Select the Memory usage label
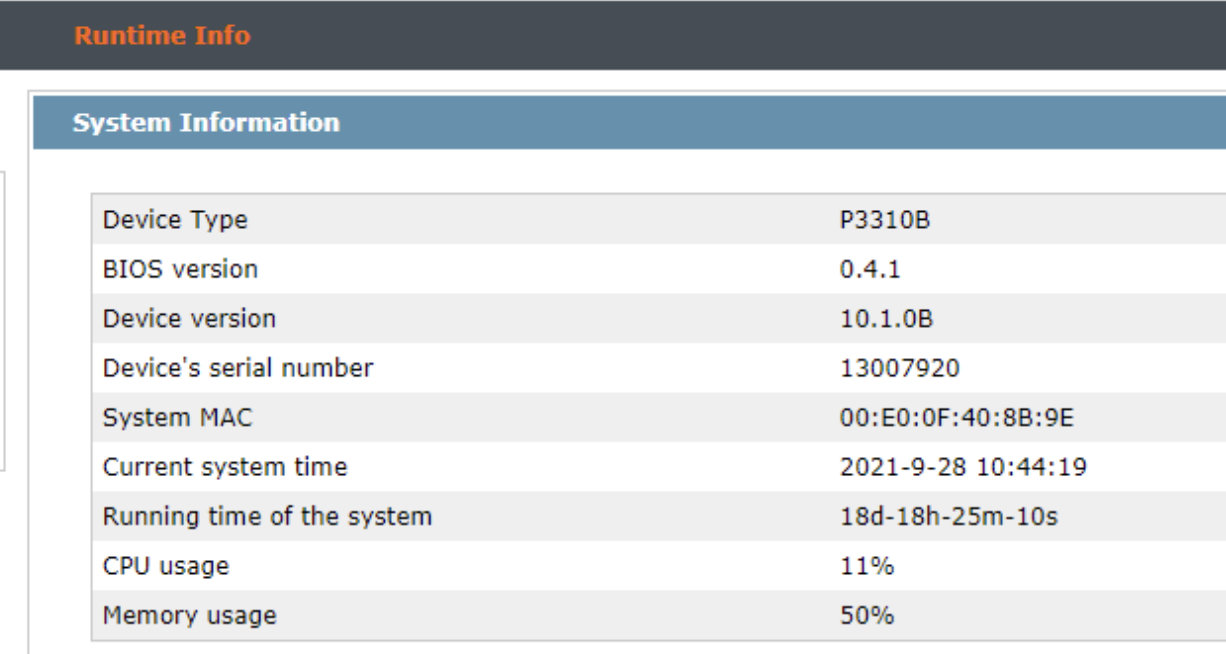 pyautogui.click(x=189, y=615)
